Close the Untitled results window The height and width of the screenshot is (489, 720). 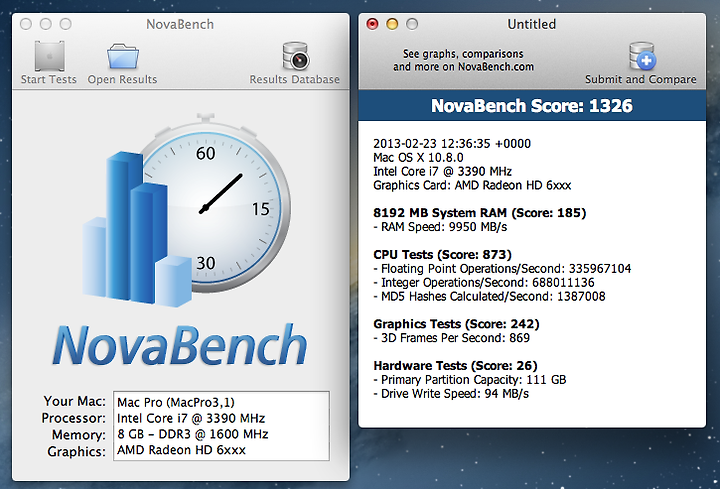[x=372, y=24]
